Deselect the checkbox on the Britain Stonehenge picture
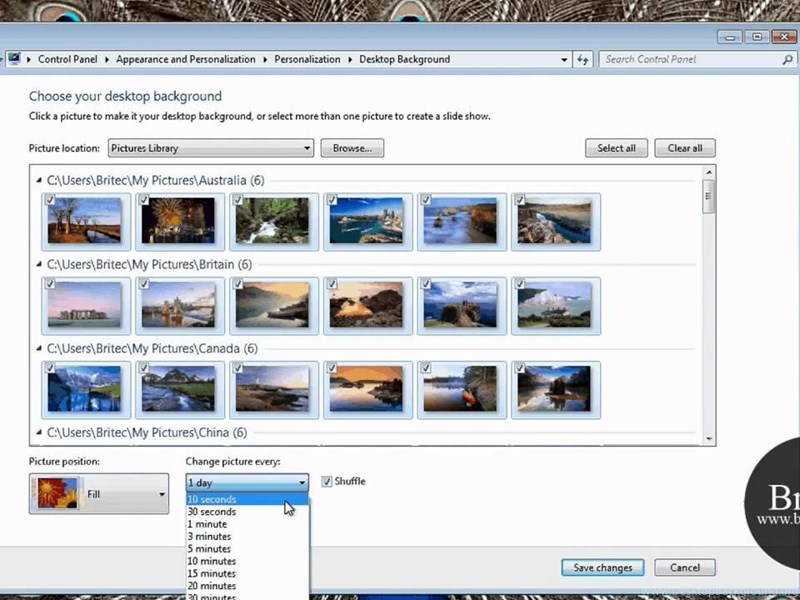Viewport: 800px width, 600px height. (50, 284)
